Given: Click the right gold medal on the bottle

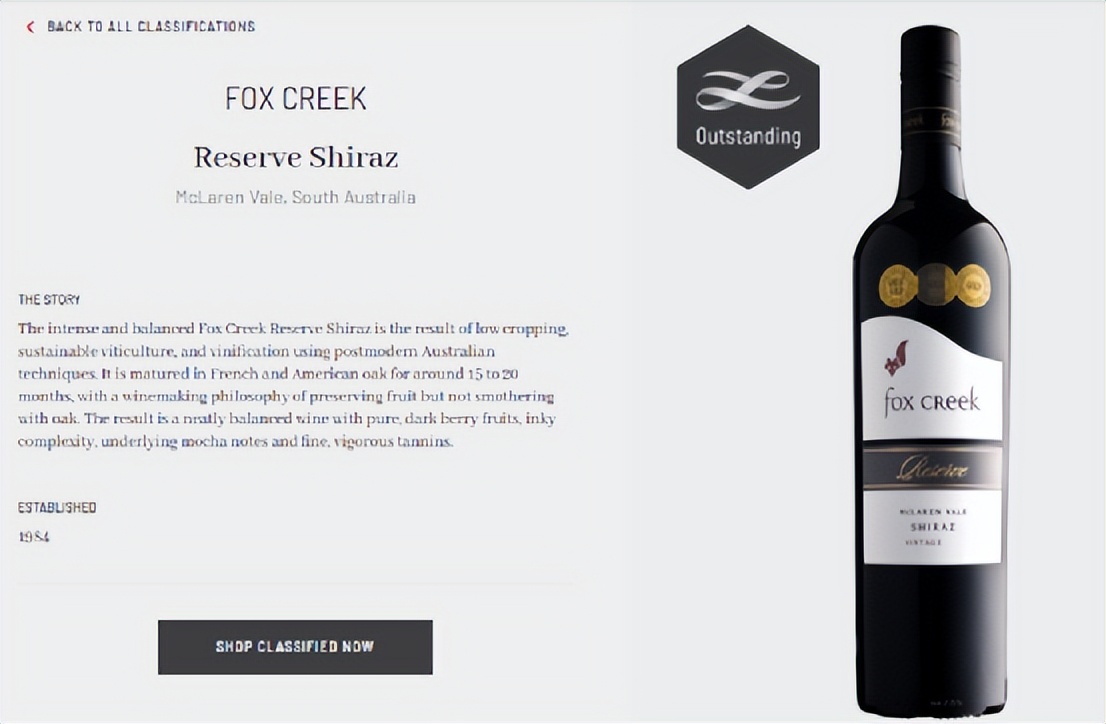Looking at the screenshot, I should pos(973,286).
